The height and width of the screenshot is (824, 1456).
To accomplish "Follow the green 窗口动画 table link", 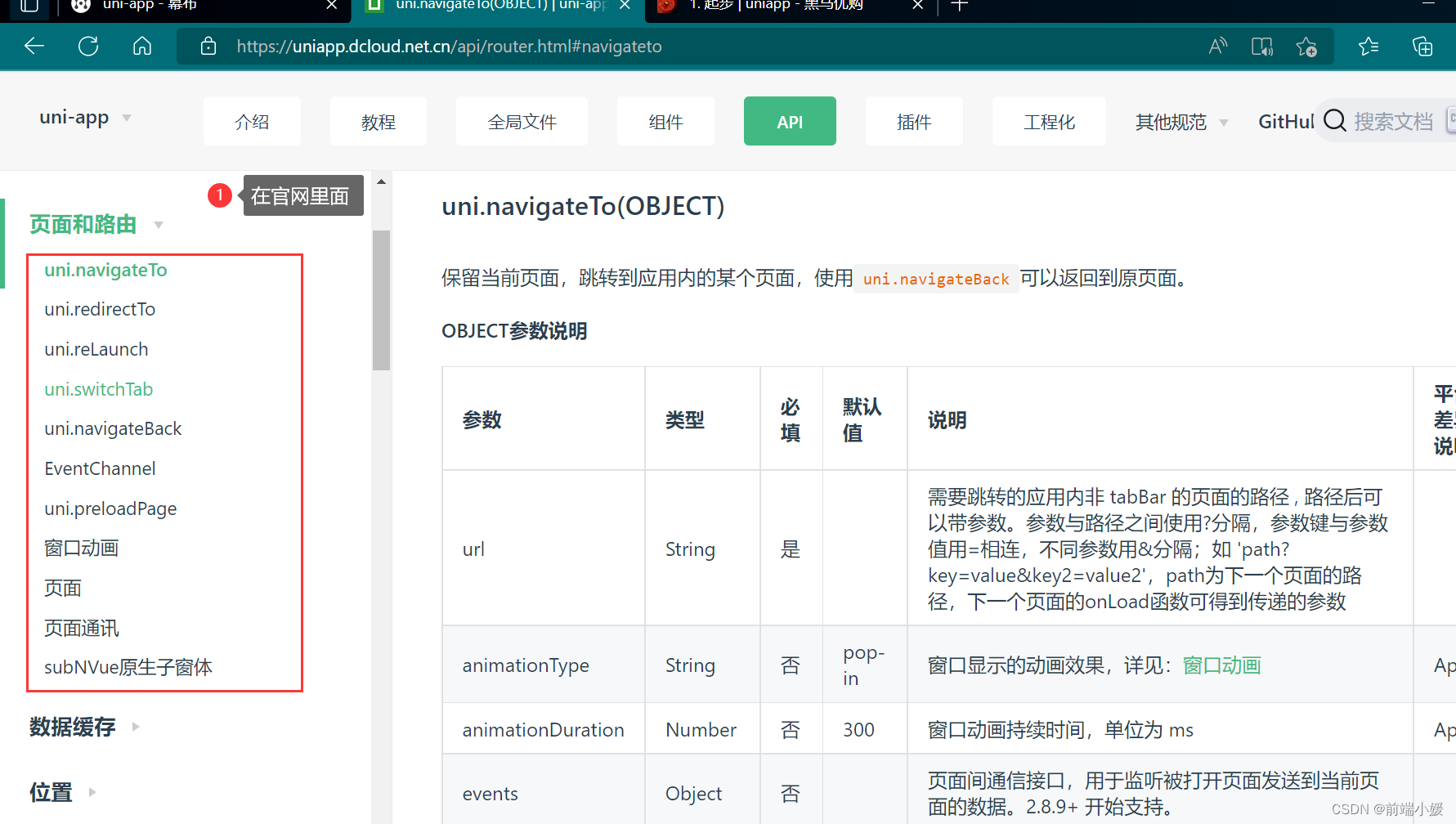I will click(1221, 665).
